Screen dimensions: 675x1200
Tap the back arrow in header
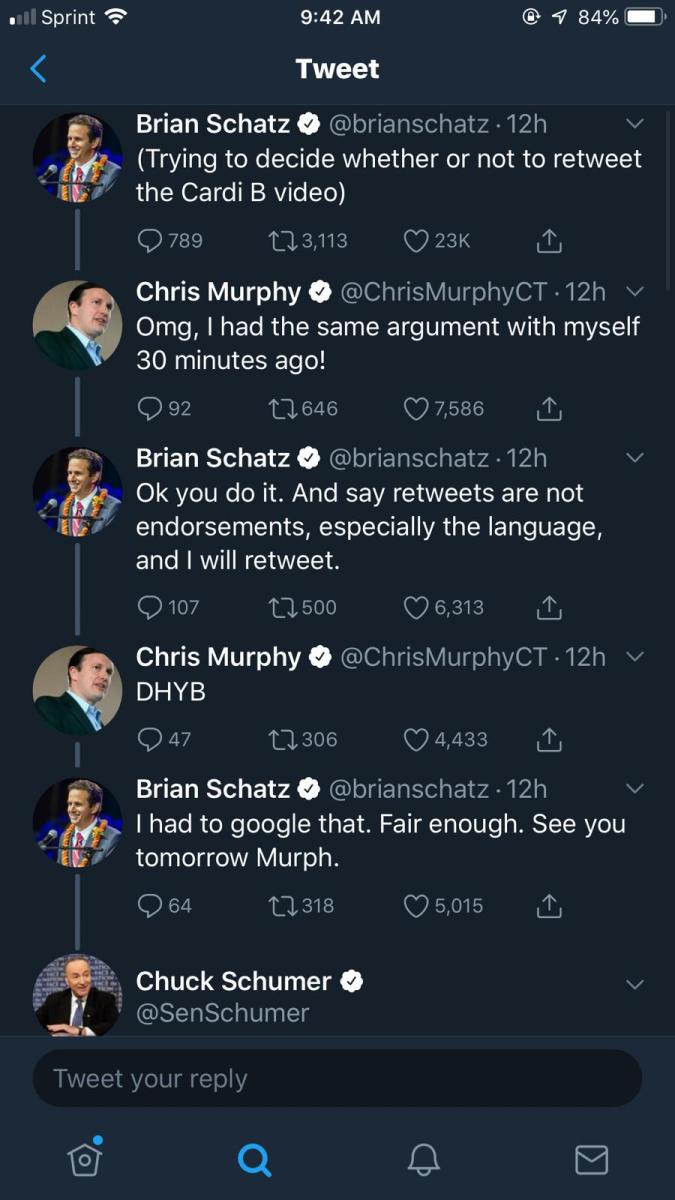tap(39, 68)
